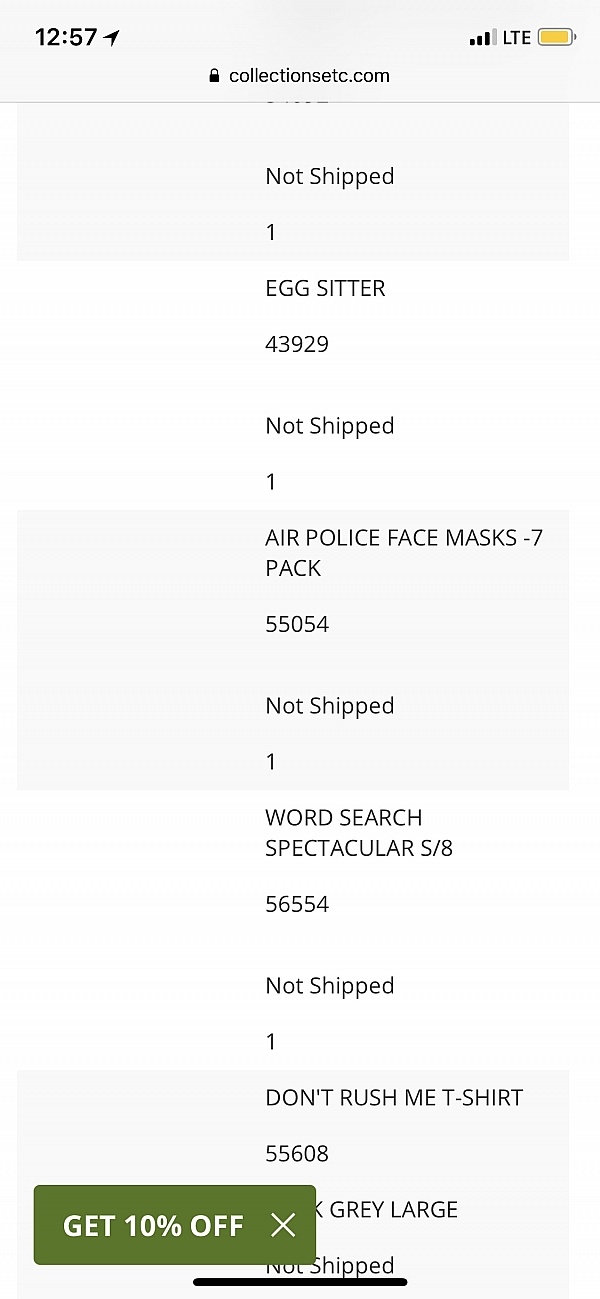Tap item number 55608
The width and height of the screenshot is (600, 1299).
pyautogui.click(x=297, y=1153)
